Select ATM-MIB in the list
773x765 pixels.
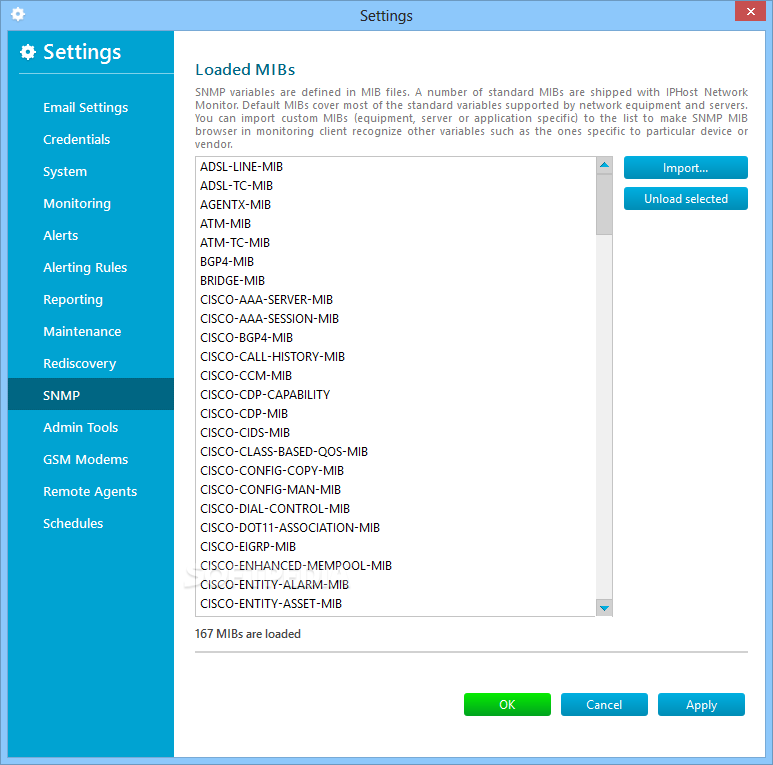click(x=395, y=224)
